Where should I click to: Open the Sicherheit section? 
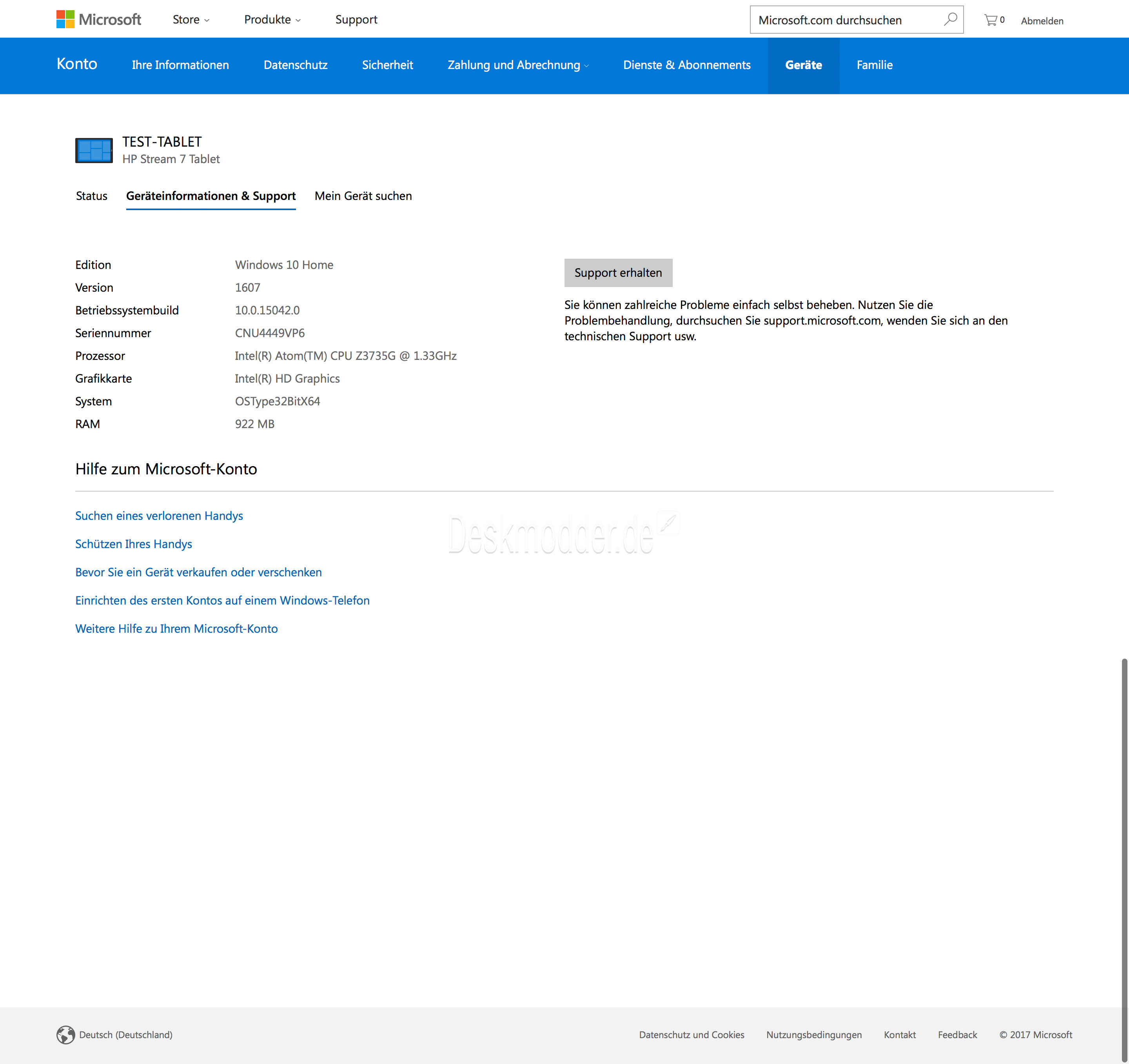coord(387,65)
